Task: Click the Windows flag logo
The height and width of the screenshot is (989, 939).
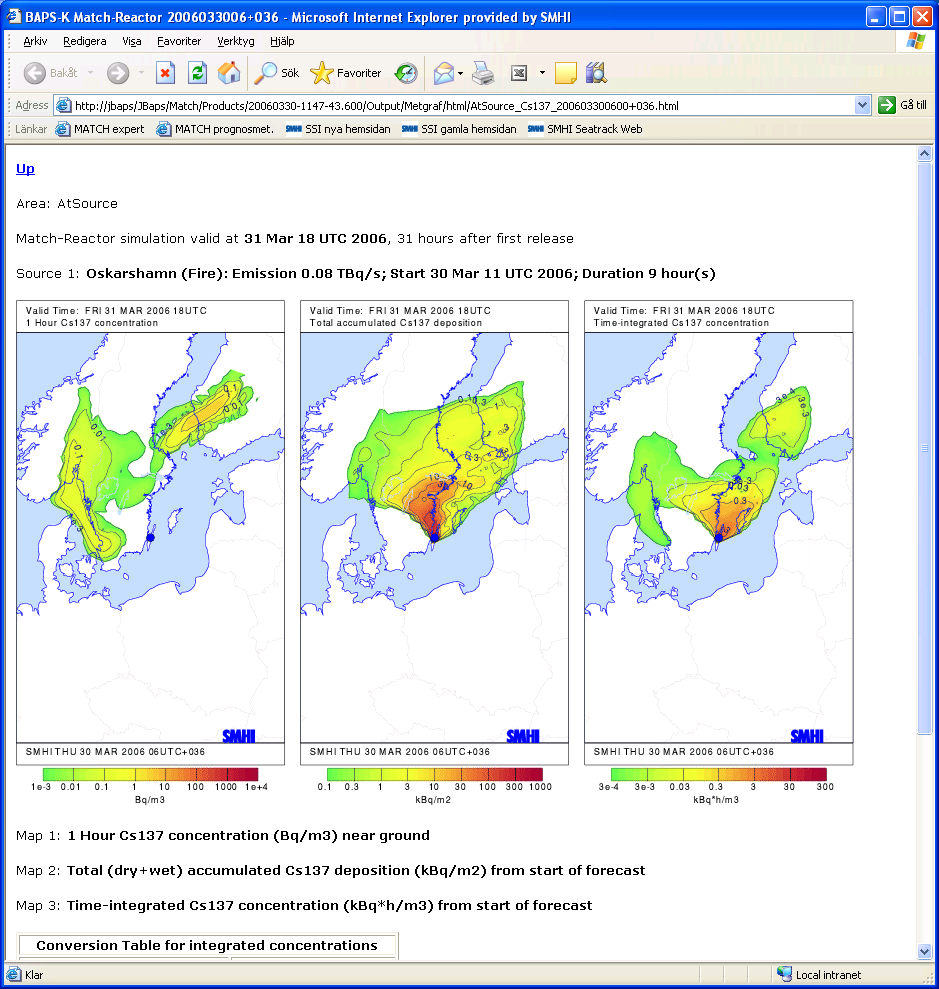Action: 916,42
